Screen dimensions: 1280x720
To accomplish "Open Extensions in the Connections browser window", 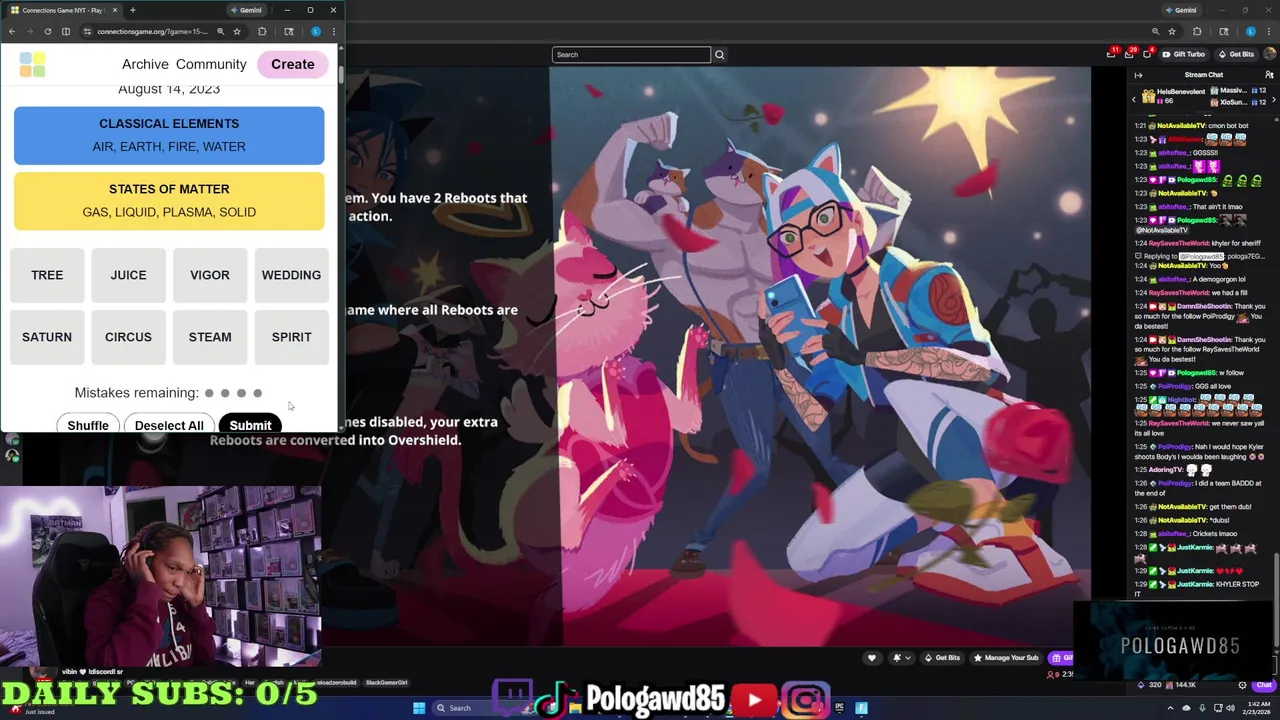I will [x=262, y=31].
